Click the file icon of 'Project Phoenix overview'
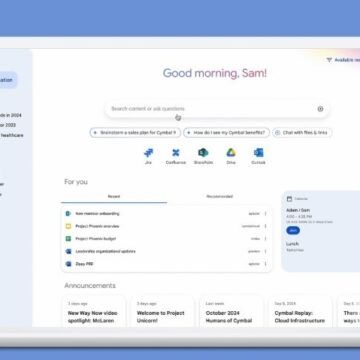The image size is (360, 360). (x=68, y=226)
